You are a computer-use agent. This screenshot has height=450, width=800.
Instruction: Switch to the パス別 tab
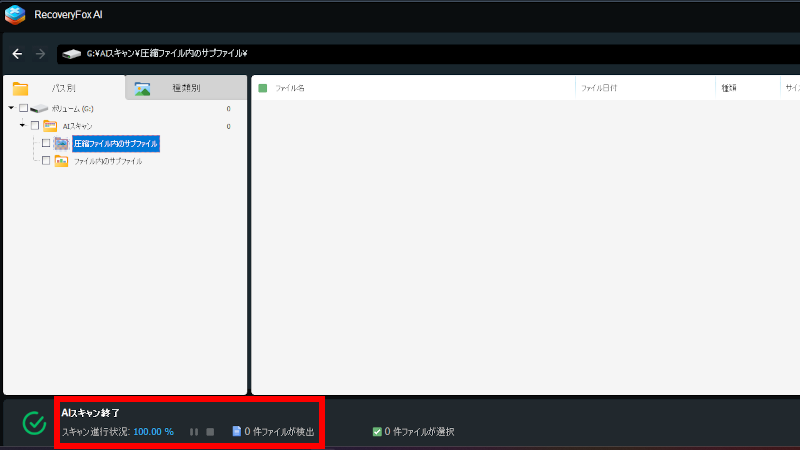(64, 88)
